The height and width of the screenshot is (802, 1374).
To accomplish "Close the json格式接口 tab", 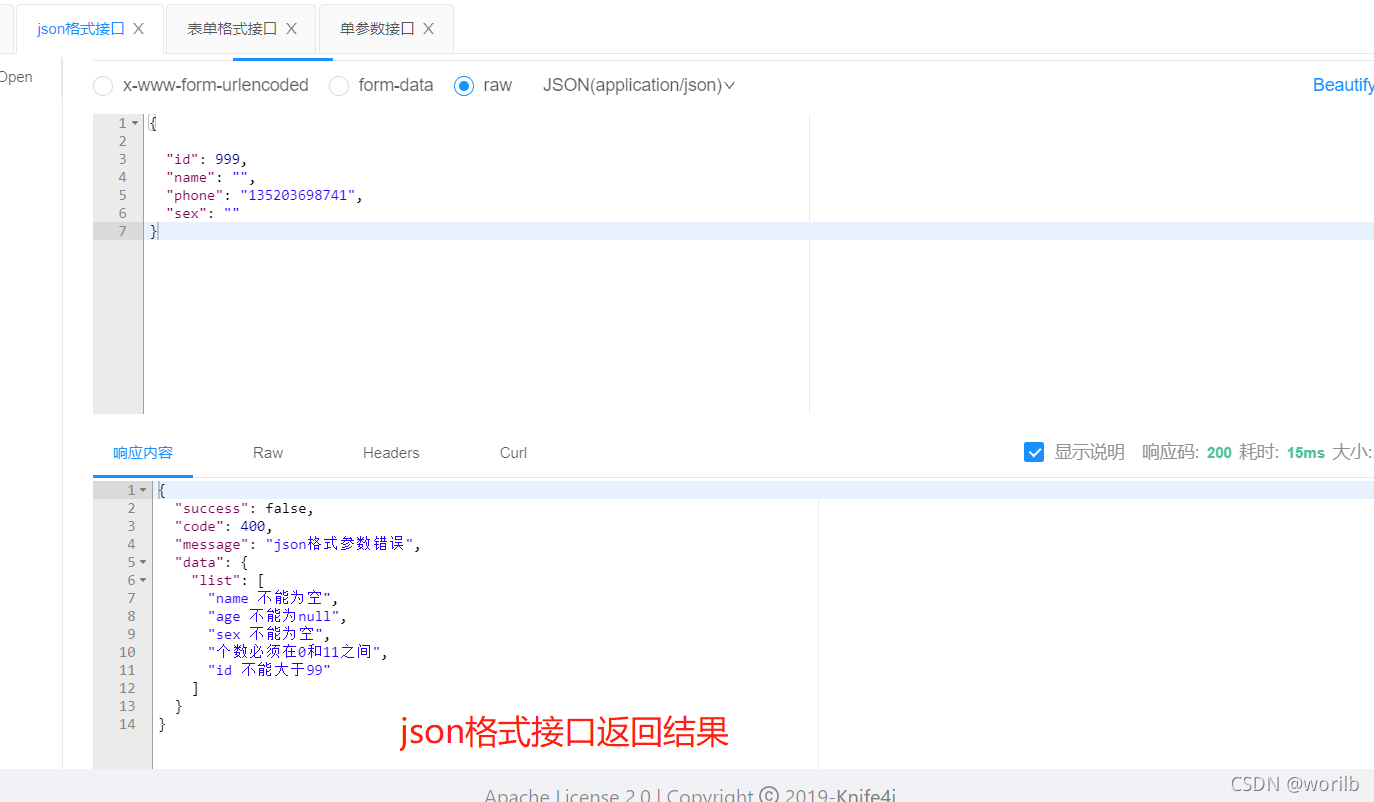I will tap(139, 29).
